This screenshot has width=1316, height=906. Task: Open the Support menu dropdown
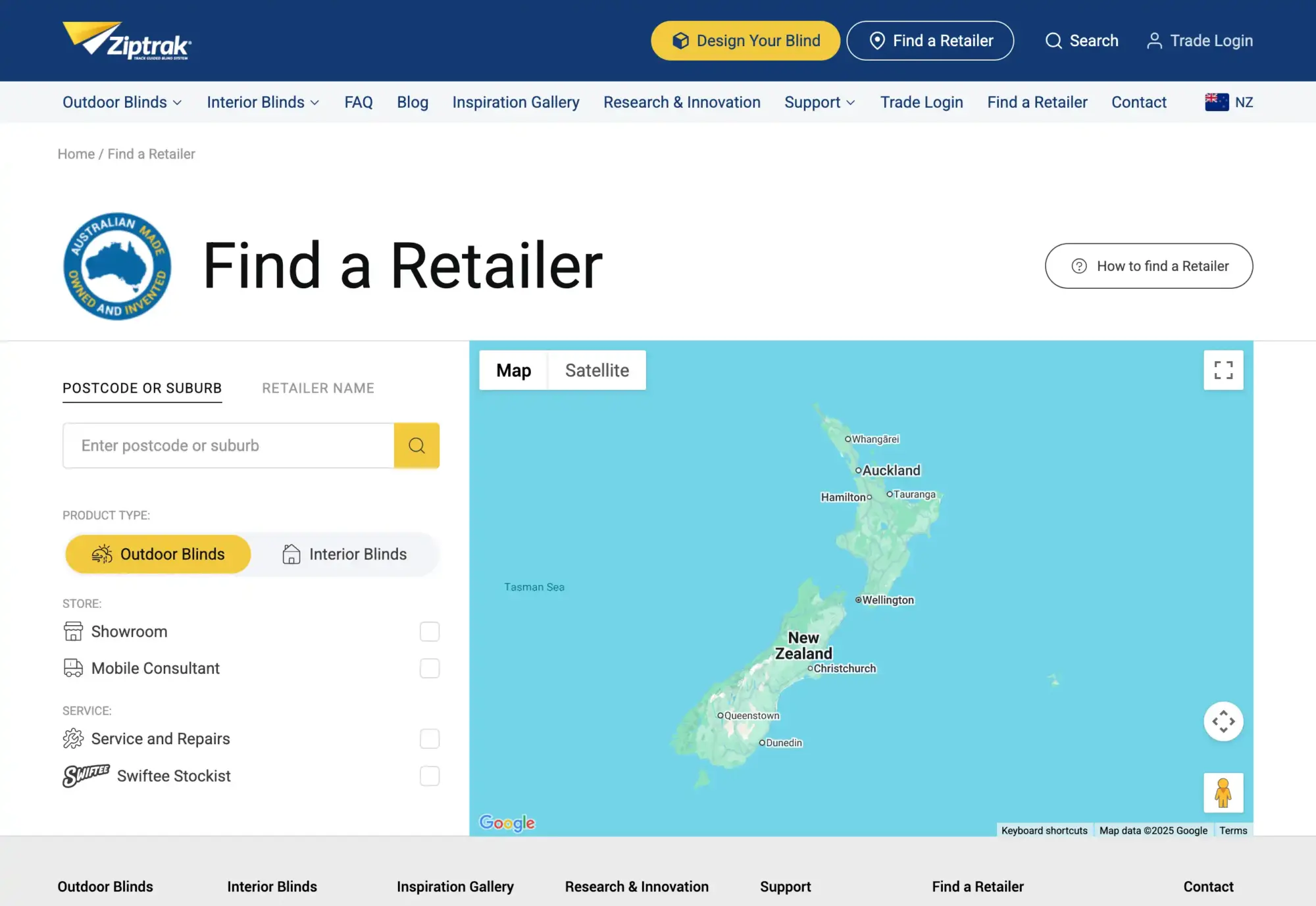(819, 102)
